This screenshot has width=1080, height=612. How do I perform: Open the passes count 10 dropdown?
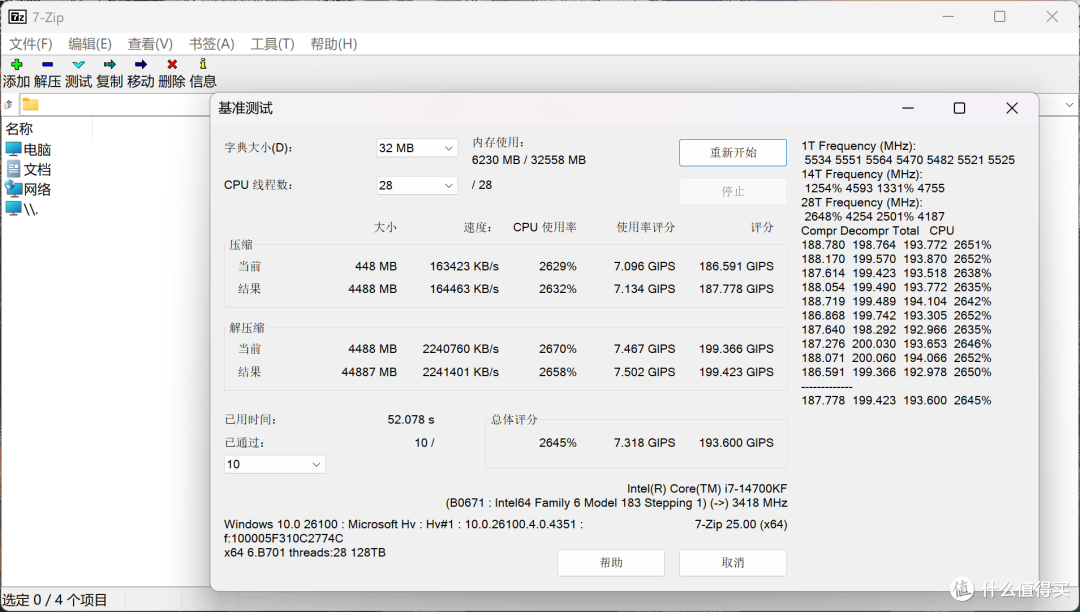pos(275,464)
